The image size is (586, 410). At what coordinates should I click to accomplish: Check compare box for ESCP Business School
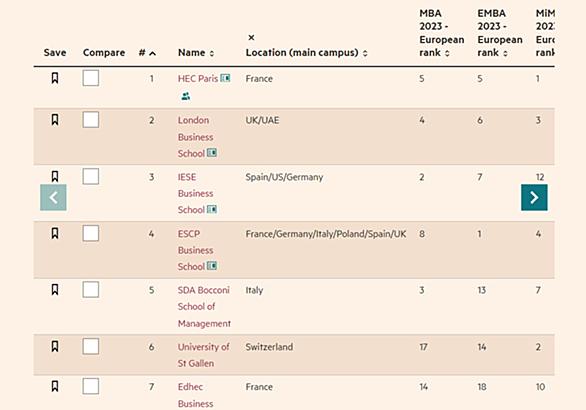[x=91, y=233]
